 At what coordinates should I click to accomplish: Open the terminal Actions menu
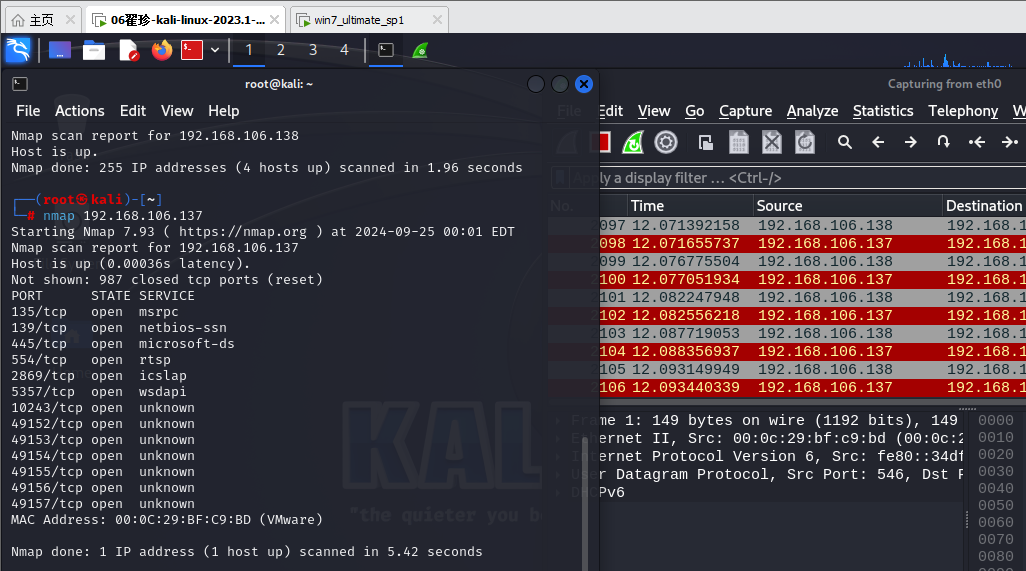tap(80, 111)
